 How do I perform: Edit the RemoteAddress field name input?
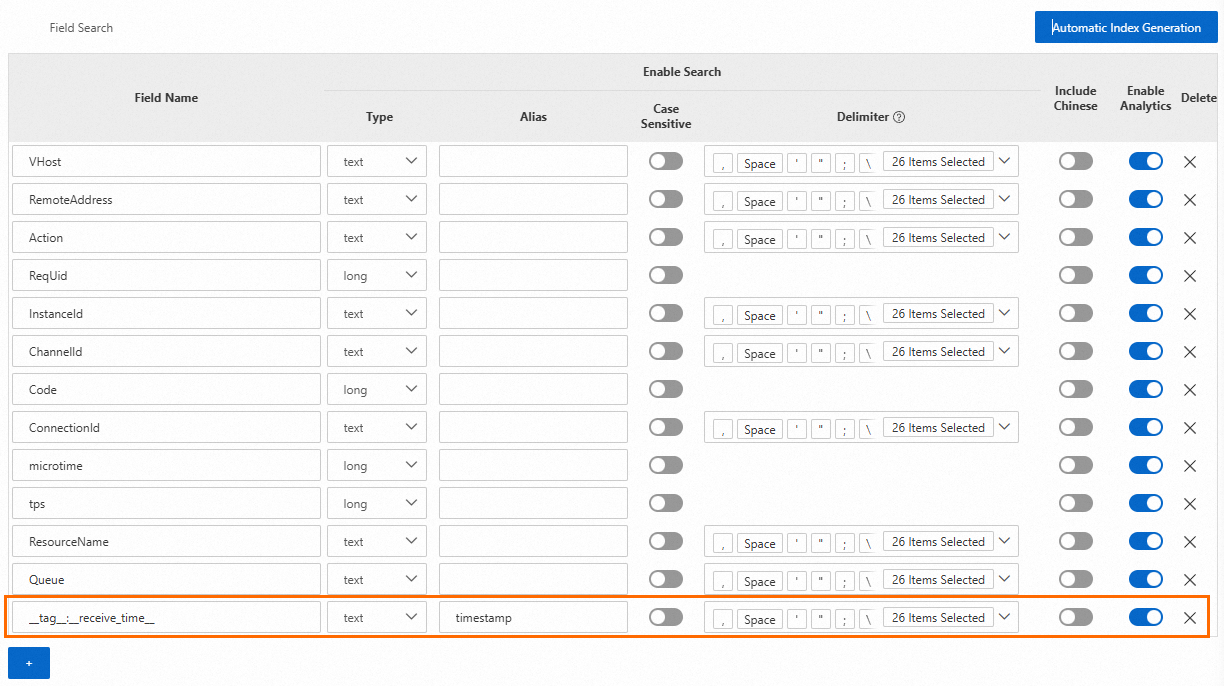tap(167, 199)
